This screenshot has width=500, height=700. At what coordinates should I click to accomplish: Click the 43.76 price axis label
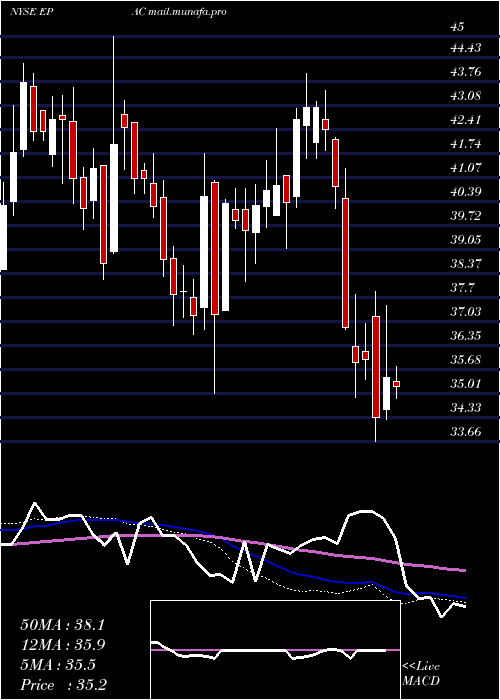(x=466, y=71)
